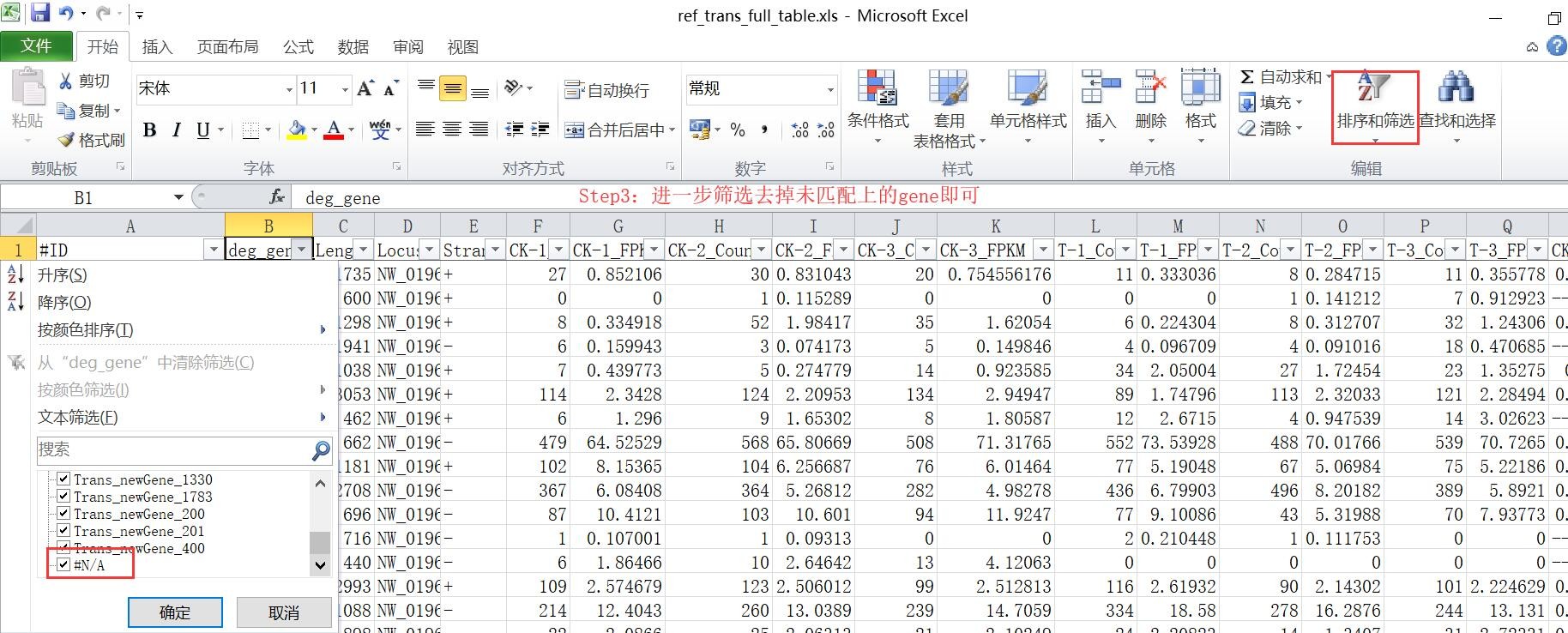The height and width of the screenshot is (633, 1568).
Task: Click the center horizontal alignment icon
Action: click(452, 130)
